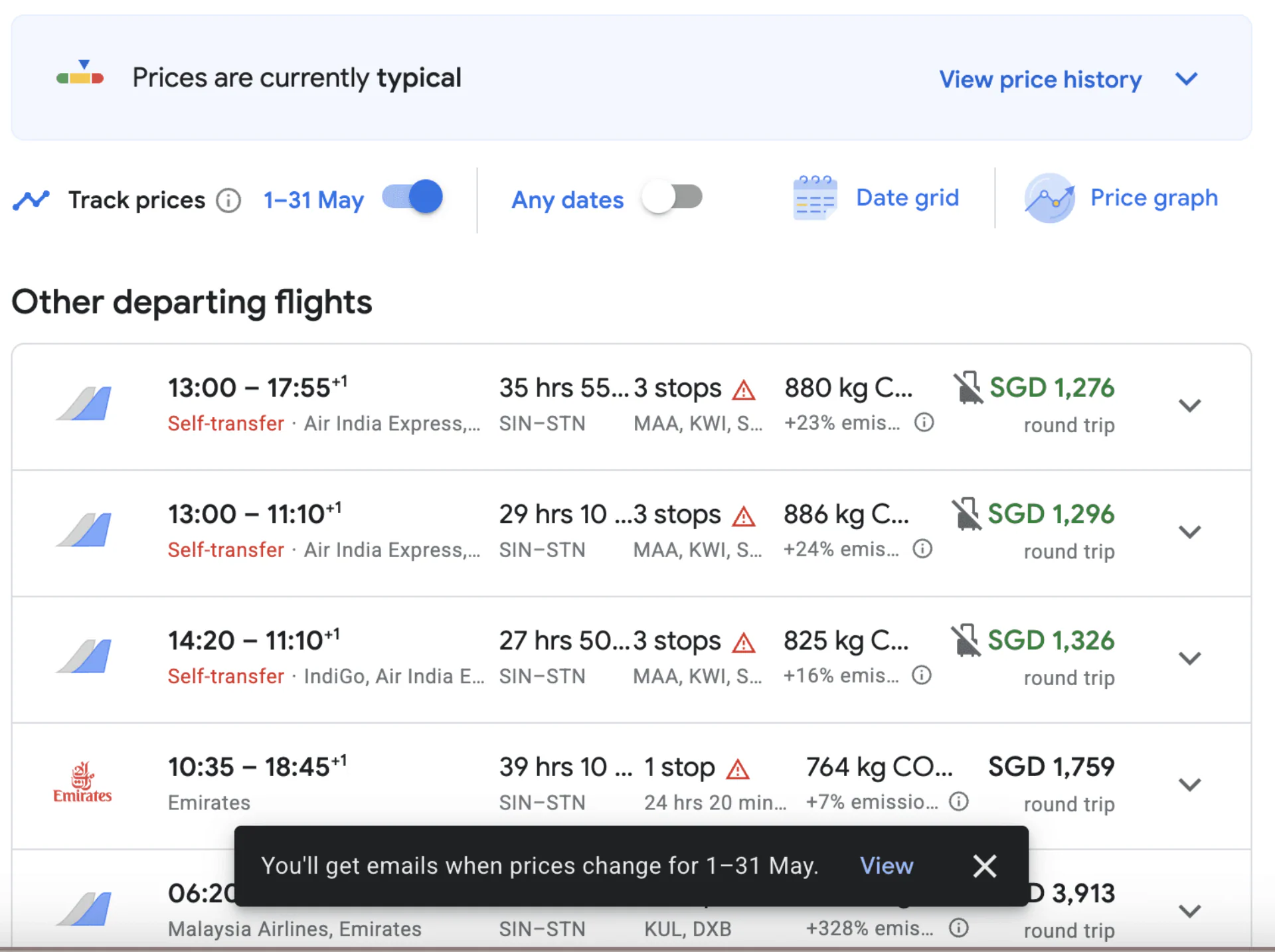Click emissions info icon for Emirates flight
Screen dimensions: 1275x952
click(x=958, y=801)
